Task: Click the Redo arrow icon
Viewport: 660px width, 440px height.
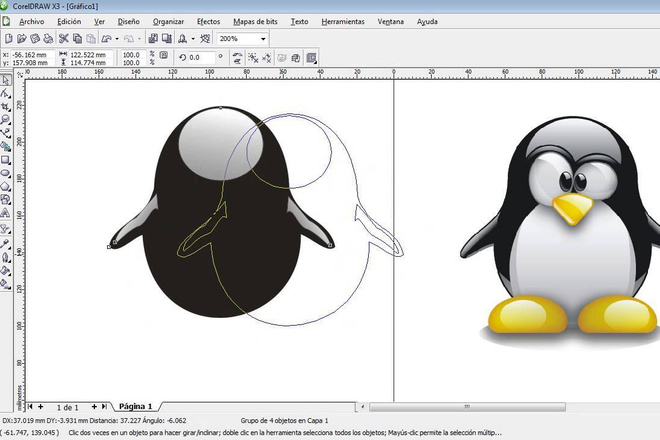Action: coord(129,39)
